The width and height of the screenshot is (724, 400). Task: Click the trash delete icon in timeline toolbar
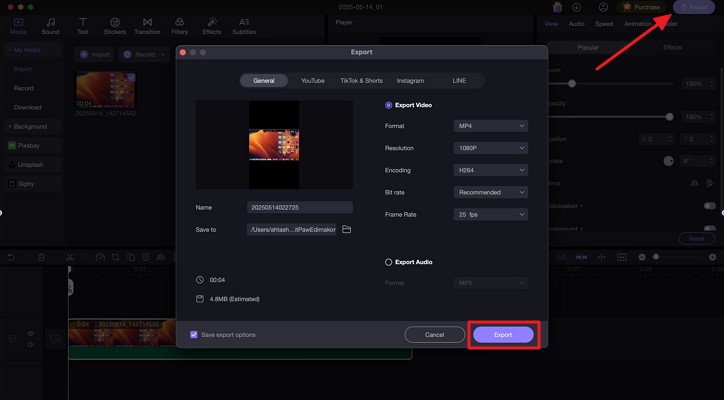click(42, 257)
